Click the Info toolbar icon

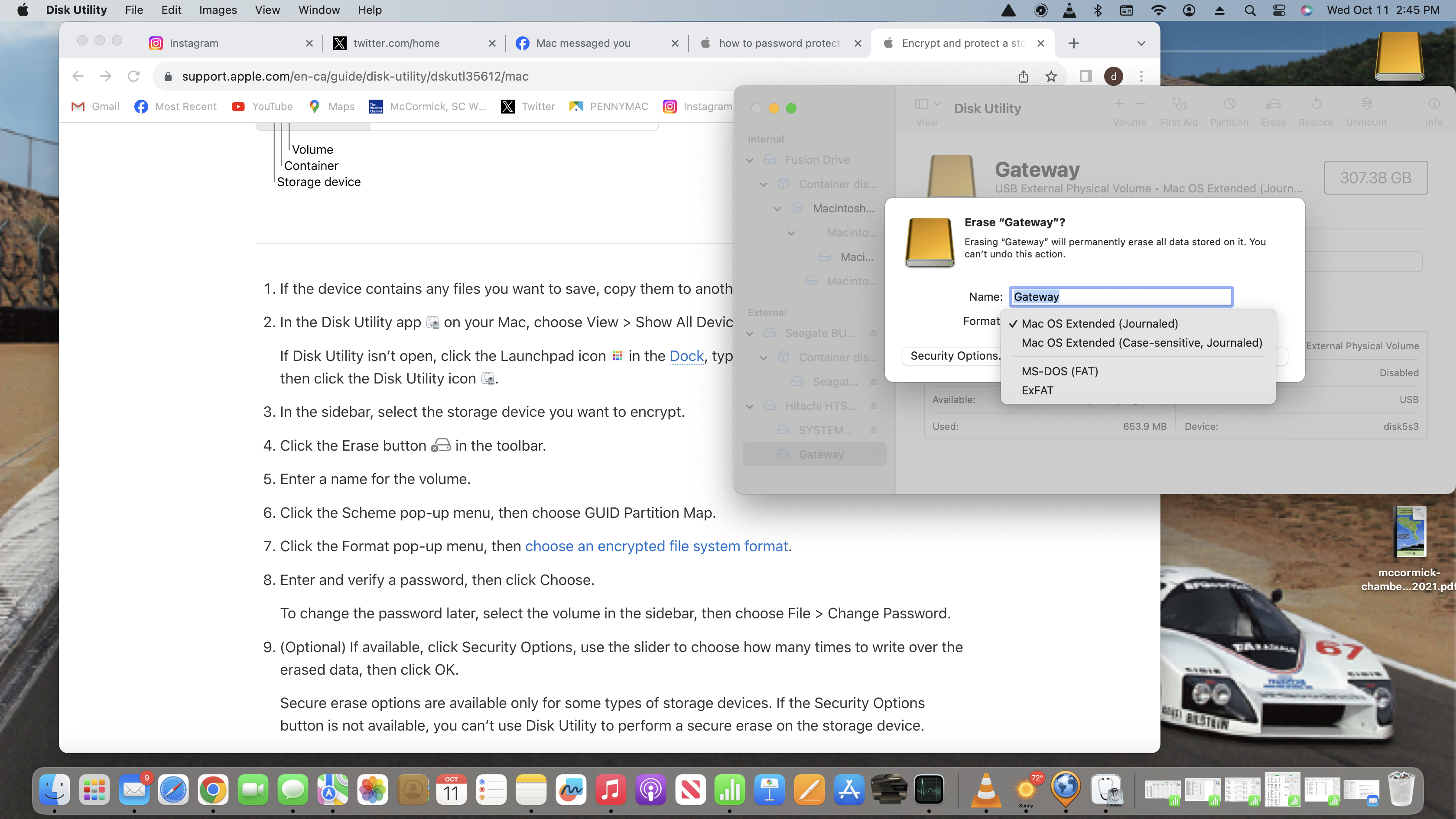(1433, 104)
